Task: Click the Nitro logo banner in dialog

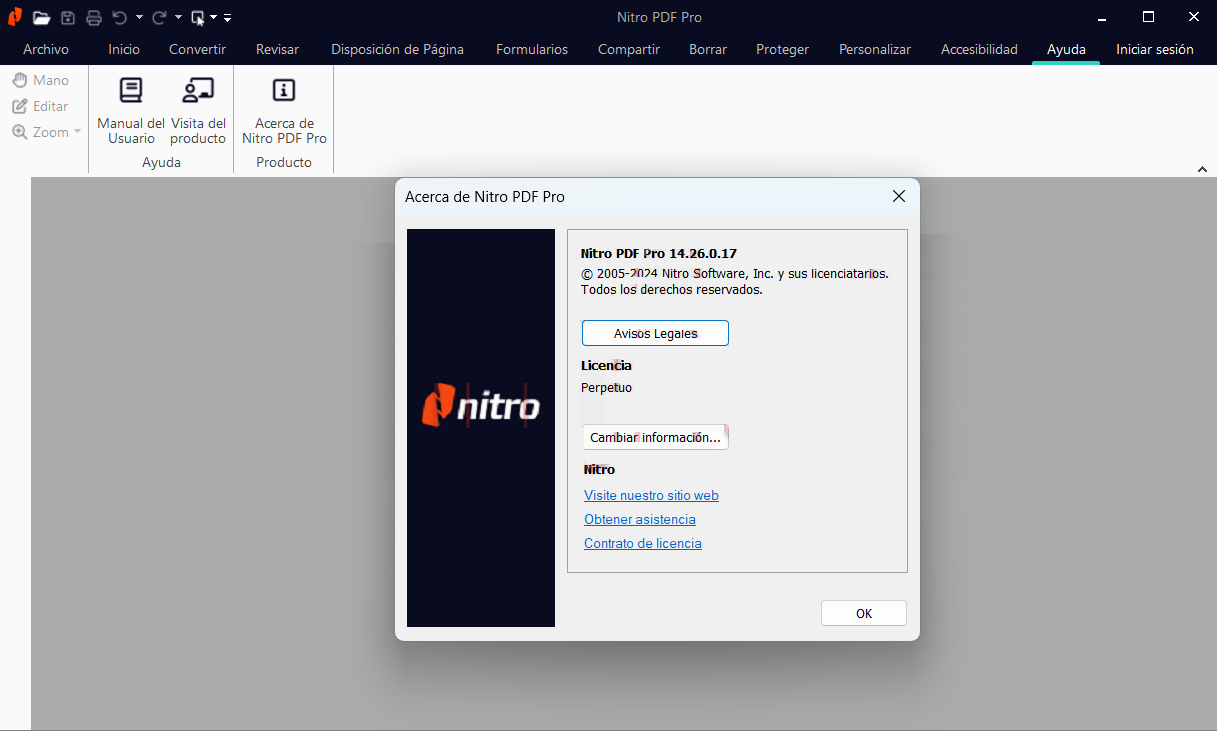Action: pyautogui.click(x=481, y=428)
